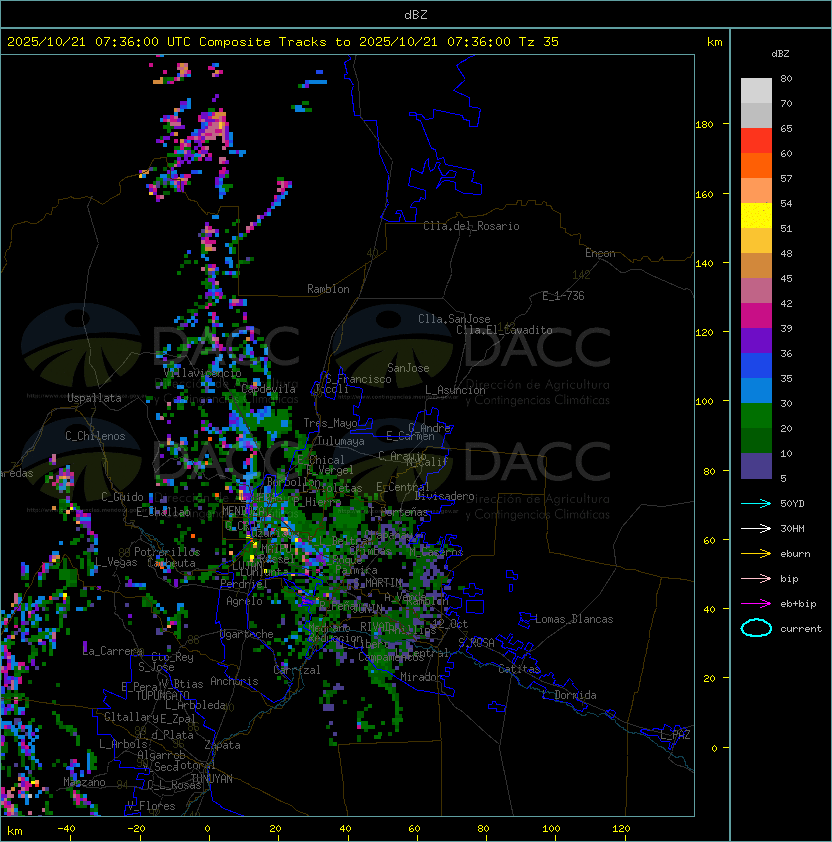
Task: Click the 'L_Dormida' place label
Action: pyautogui.click(x=569, y=695)
